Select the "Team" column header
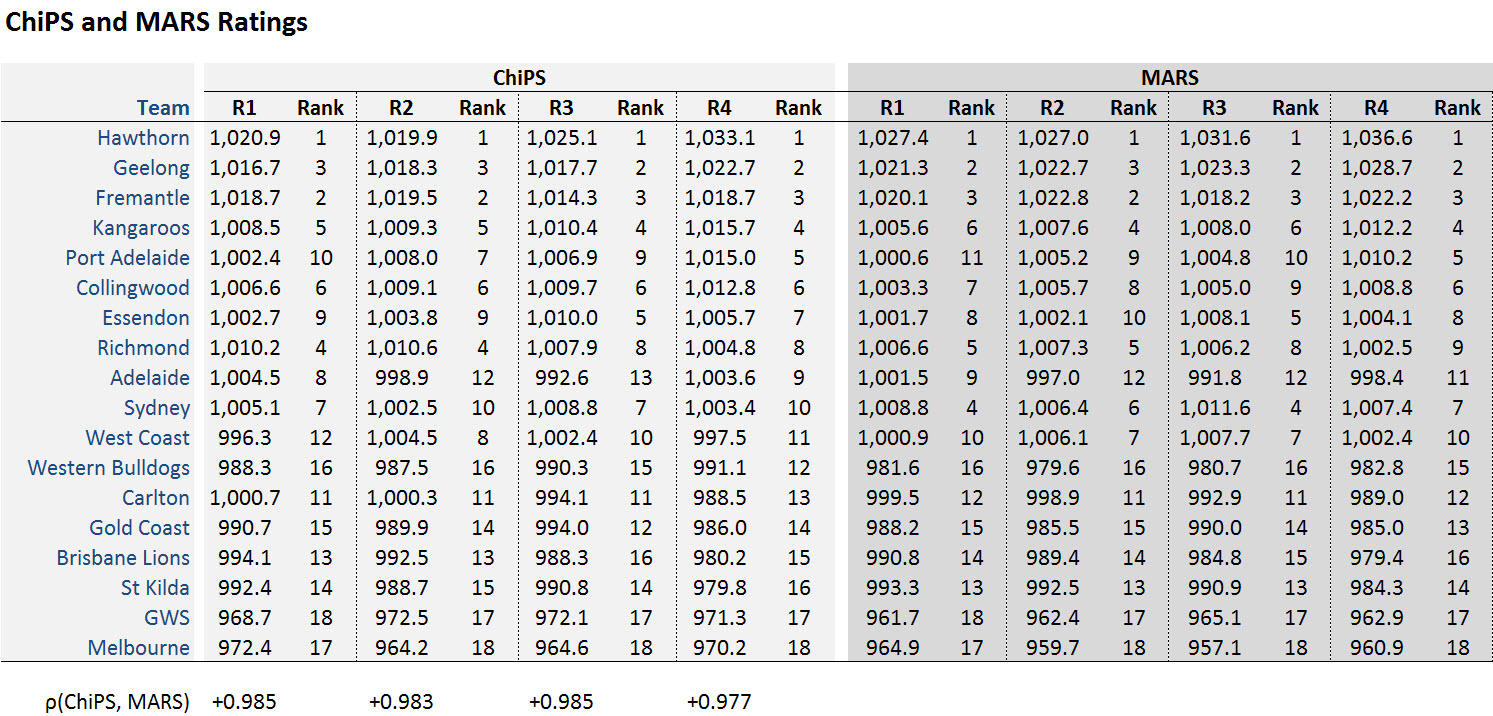Image resolution: width=1493 pixels, height=716 pixels. (x=163, y=108)
